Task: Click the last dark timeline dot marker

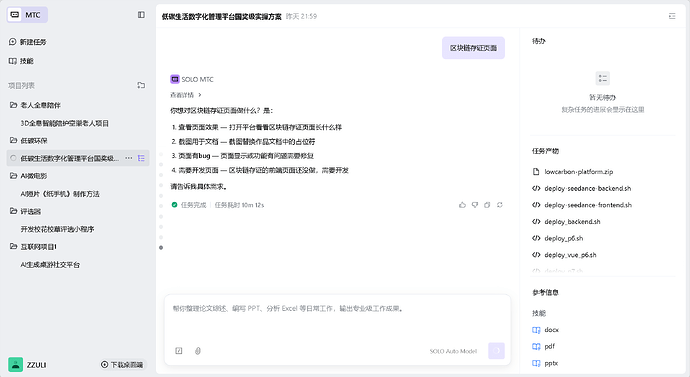Action: 161,248
